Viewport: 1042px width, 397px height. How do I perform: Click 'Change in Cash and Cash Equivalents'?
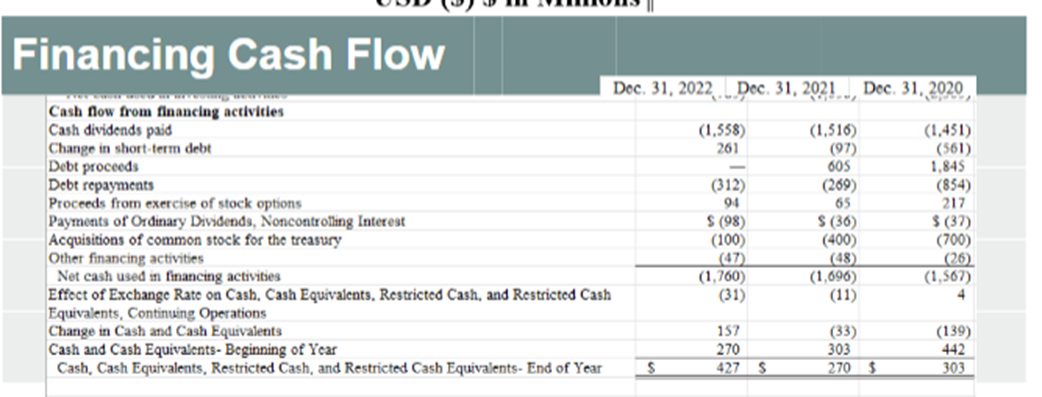tap(165, 331)
